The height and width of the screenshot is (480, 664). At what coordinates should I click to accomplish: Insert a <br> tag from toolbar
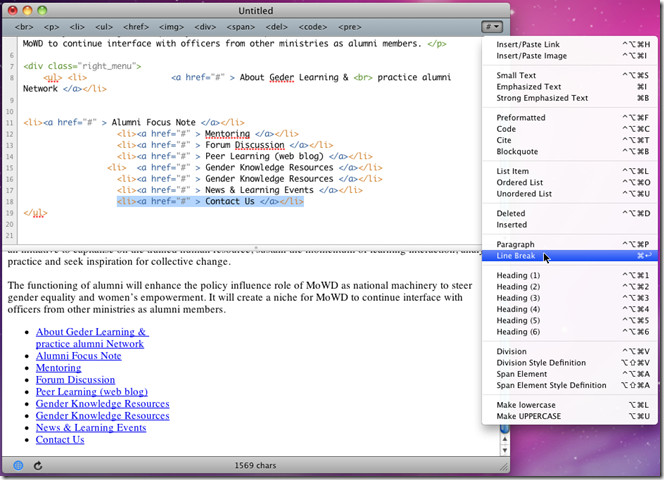click(23, 27)
